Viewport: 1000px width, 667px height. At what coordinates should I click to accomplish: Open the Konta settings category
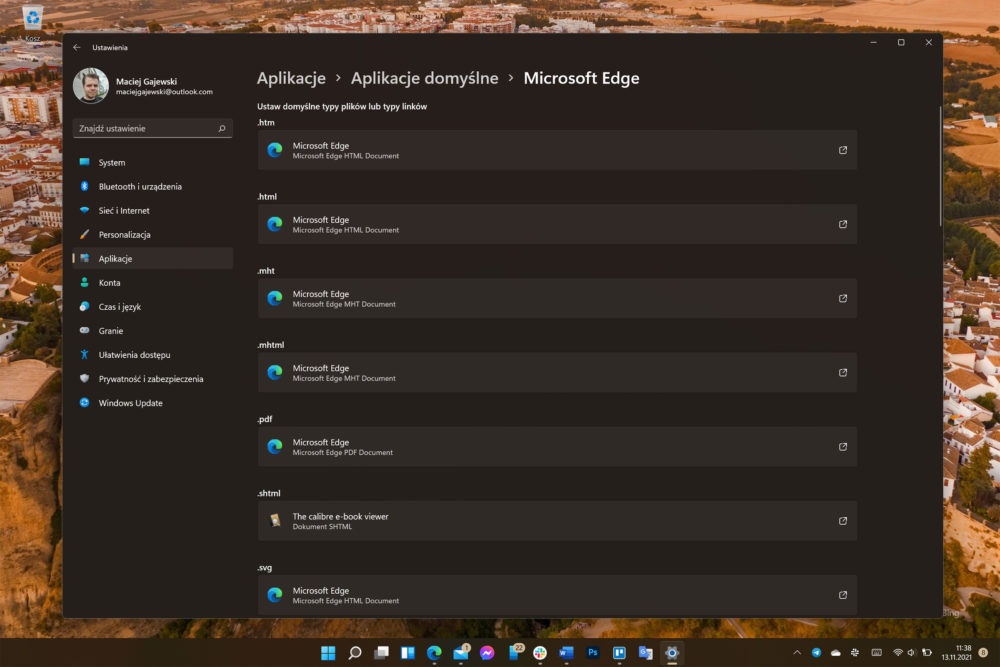pos(152,282)
